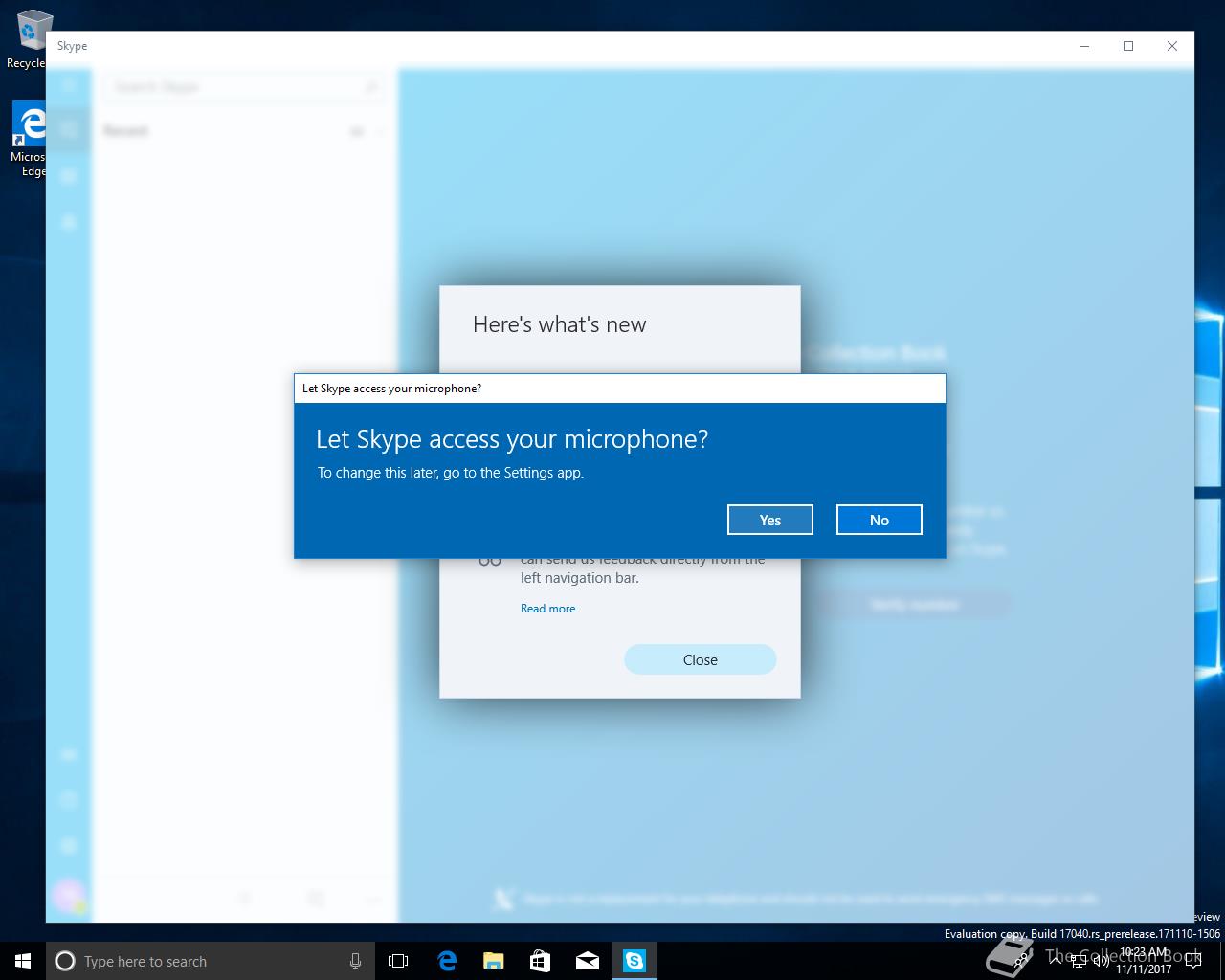Open the taskbar clock and date
1225x980 pixels.
click(1144, 961)
